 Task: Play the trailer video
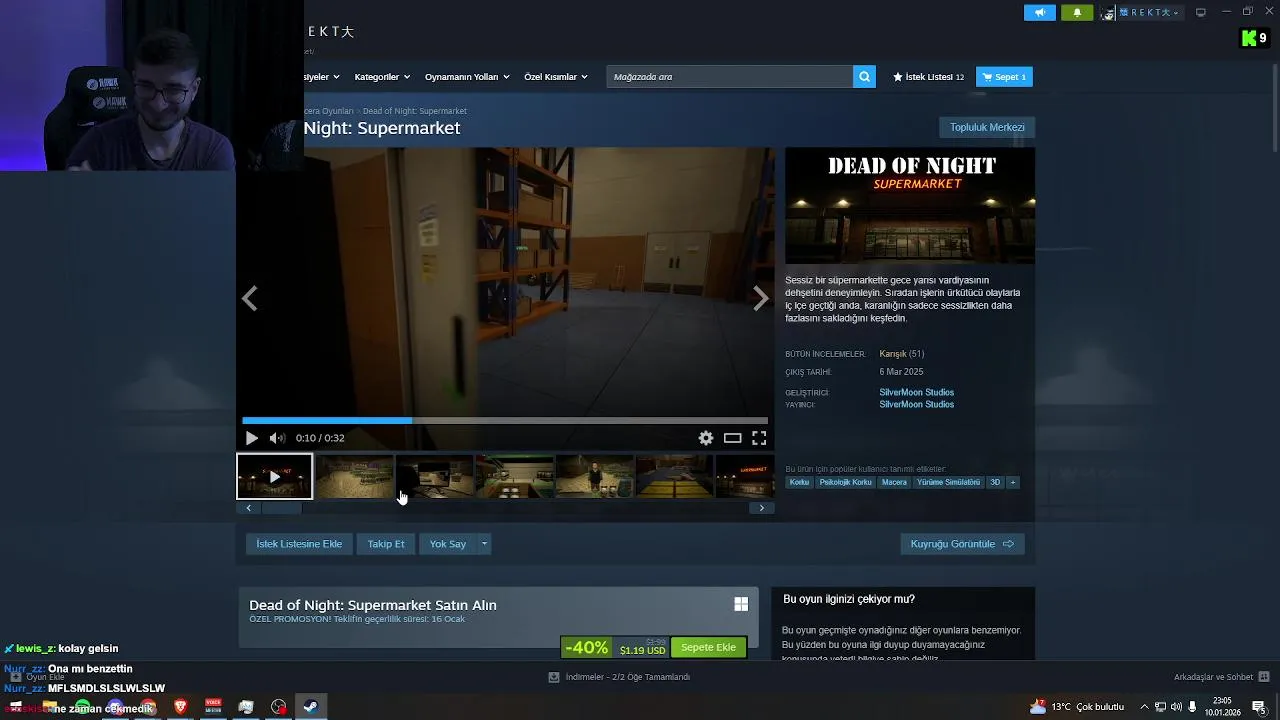pos(252,438)
